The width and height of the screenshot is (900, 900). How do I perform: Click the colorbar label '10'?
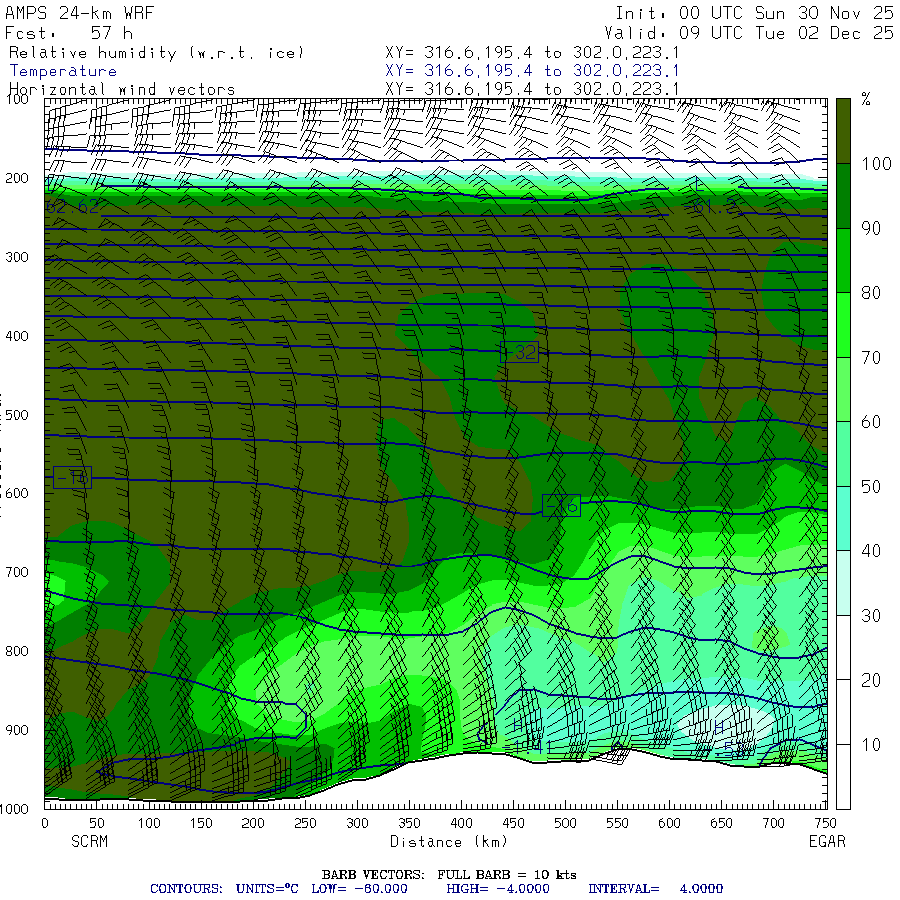(871, 745)
